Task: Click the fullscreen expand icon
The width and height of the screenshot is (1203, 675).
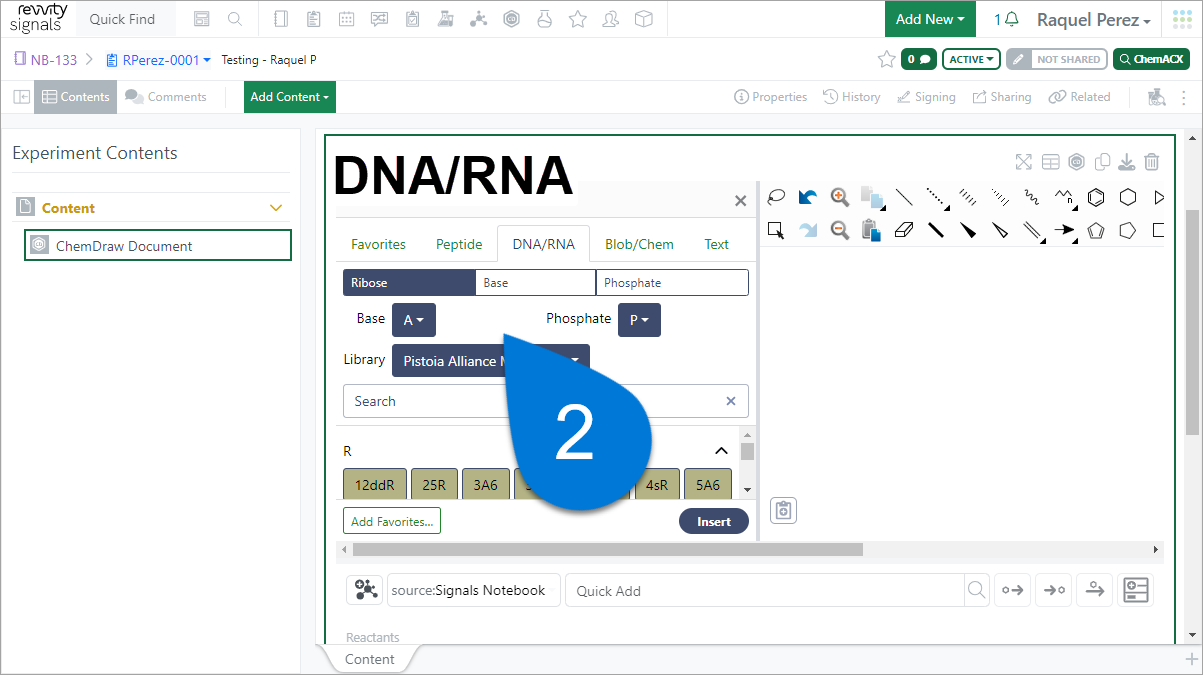Action: click(1023, 162)
